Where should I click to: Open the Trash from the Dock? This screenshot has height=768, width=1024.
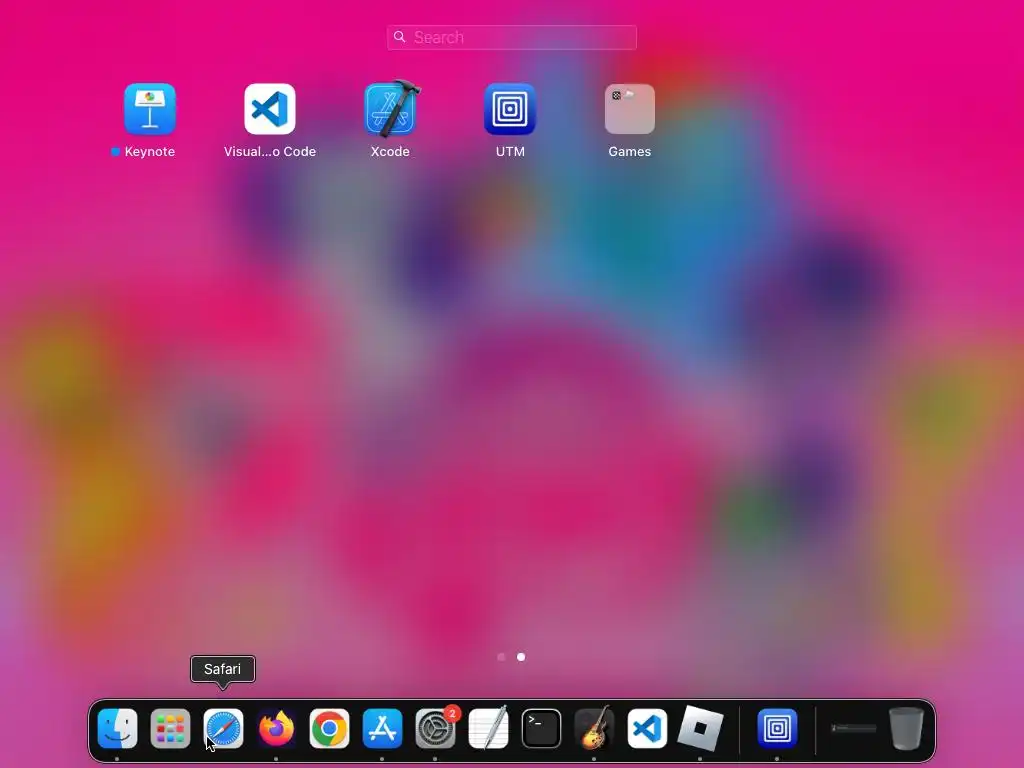(906, 728)
